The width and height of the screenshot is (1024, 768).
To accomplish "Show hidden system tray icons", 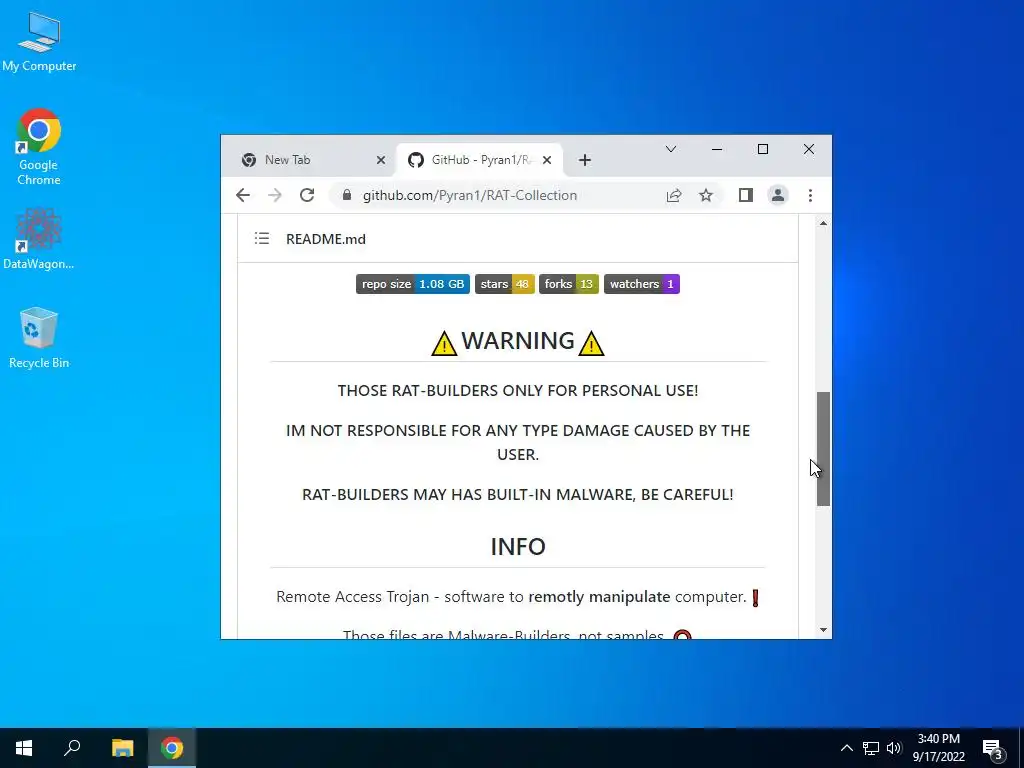I will tap(846, 748).
